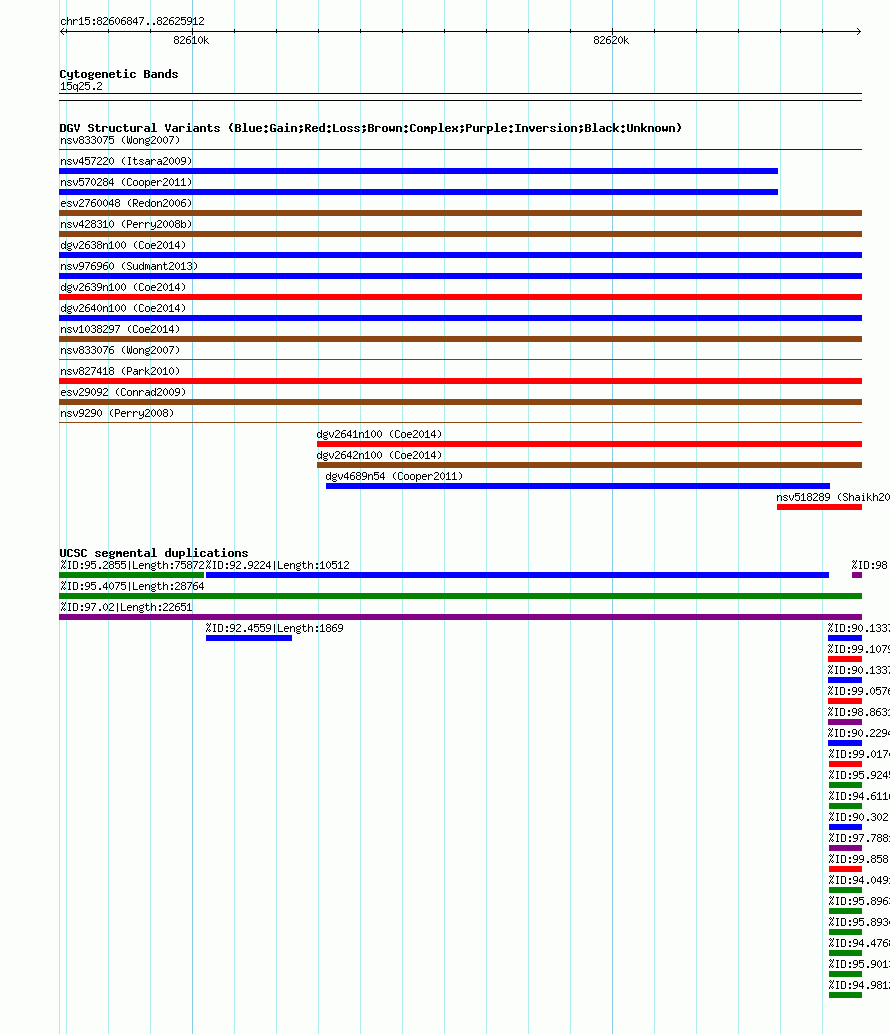Click the dgv2639n100 (Coe2014) red loss bar
The height and width of the screenshot is (1034, 890).
(x=460, y=297)
